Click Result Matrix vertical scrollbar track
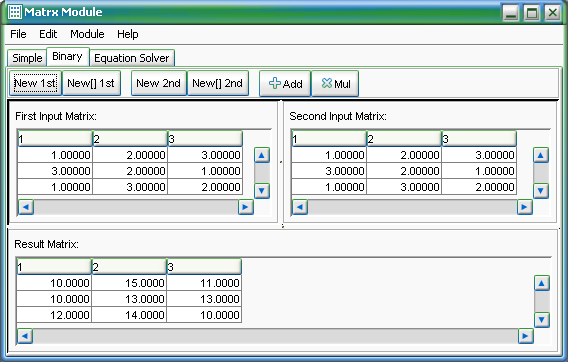The width and height of the screenshot is (568, 362). [542, 301]
